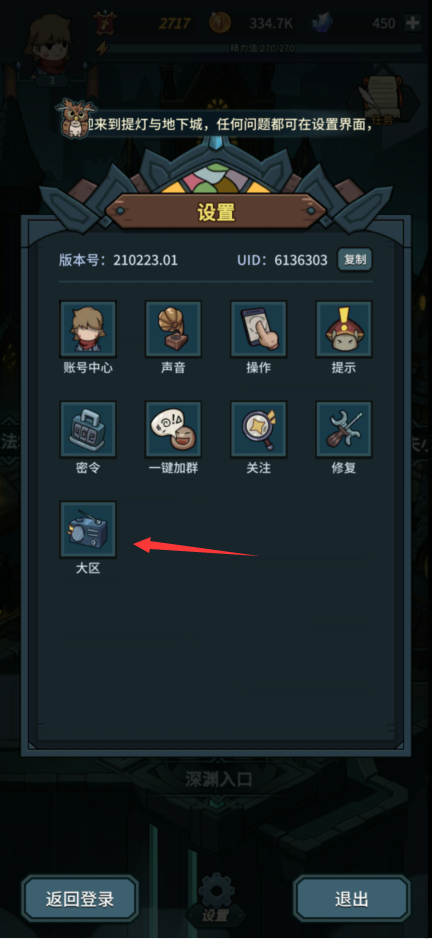Viewport: 432px width, 939px height.
Task: Tap the 任务 quest scroll icon
Action: point(383,99)
